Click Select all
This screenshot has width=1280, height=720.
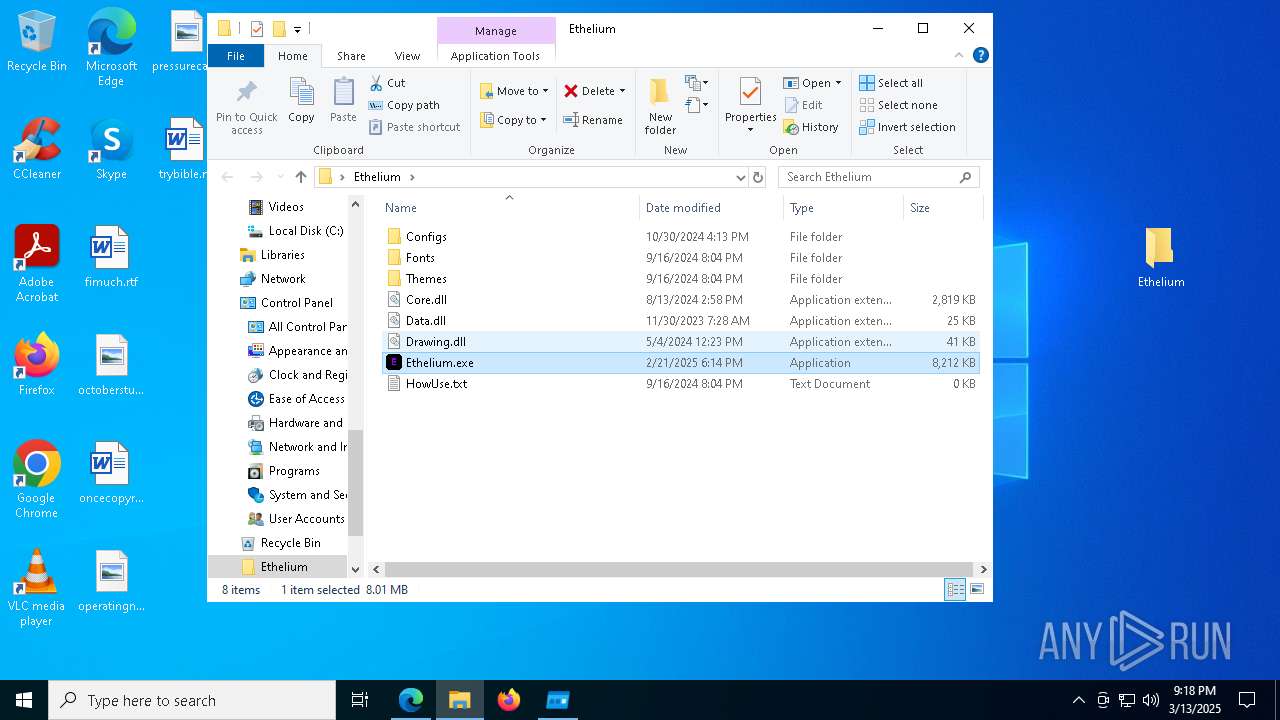[x=891, y=83]
